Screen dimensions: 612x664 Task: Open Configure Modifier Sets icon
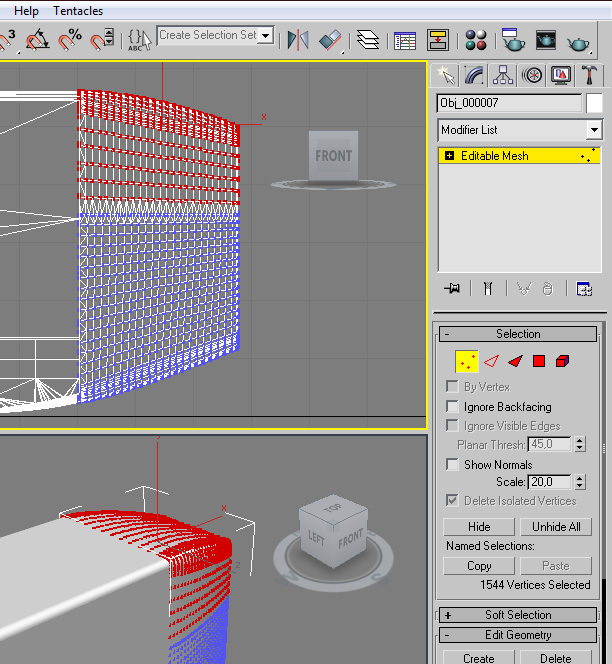point(584,289)
